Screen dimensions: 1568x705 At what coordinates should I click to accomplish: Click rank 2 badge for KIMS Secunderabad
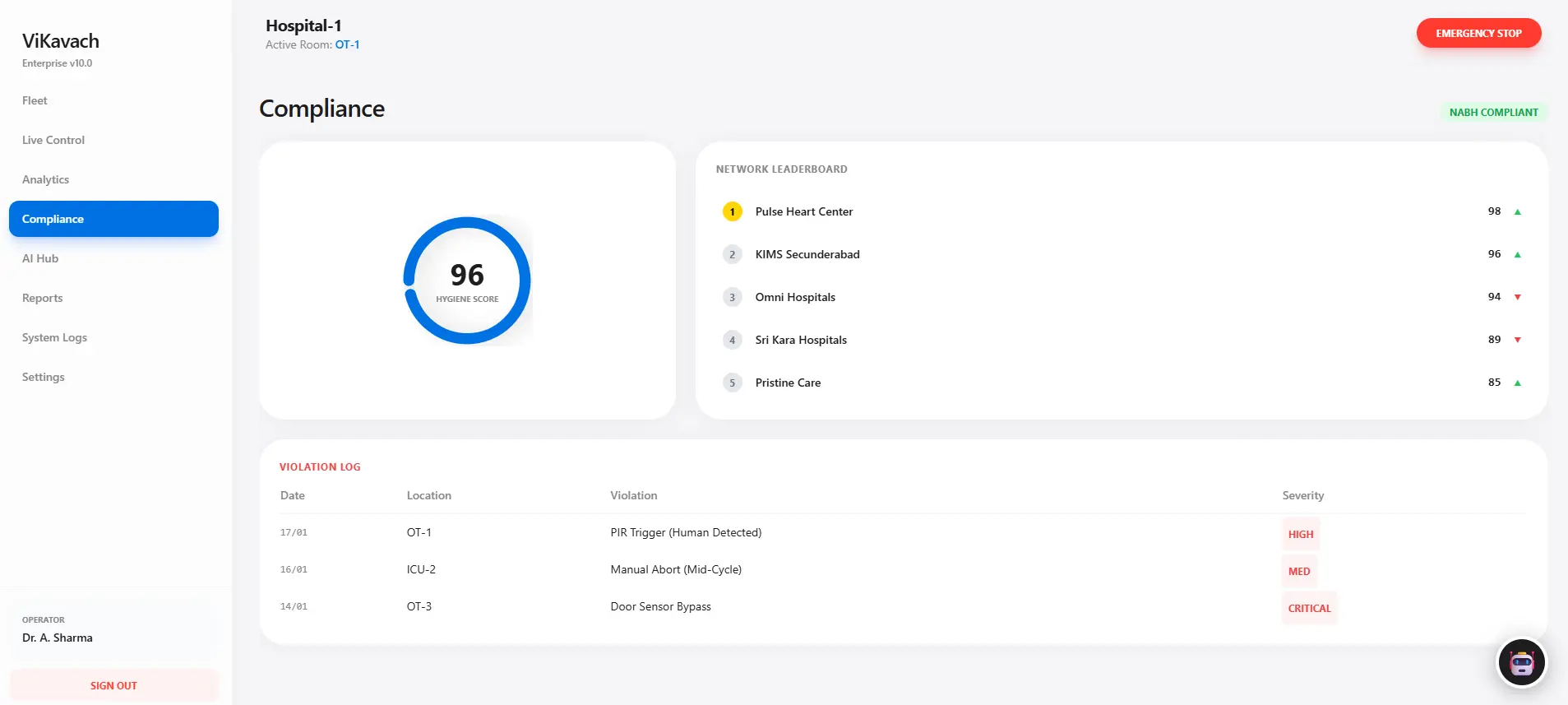click(x=732, y=254)
